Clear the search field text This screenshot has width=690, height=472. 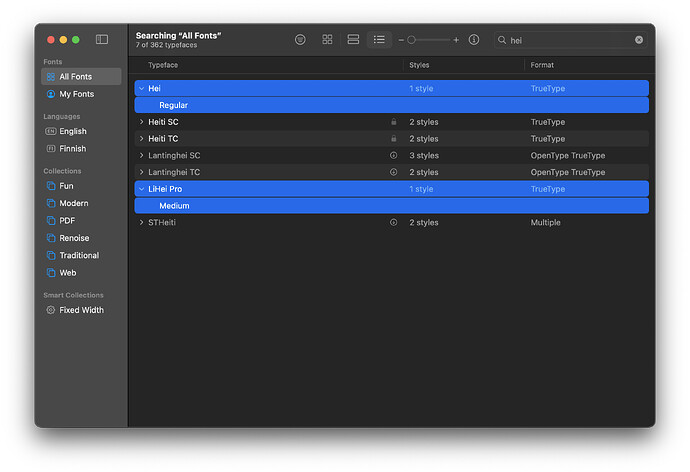point(639,40)
